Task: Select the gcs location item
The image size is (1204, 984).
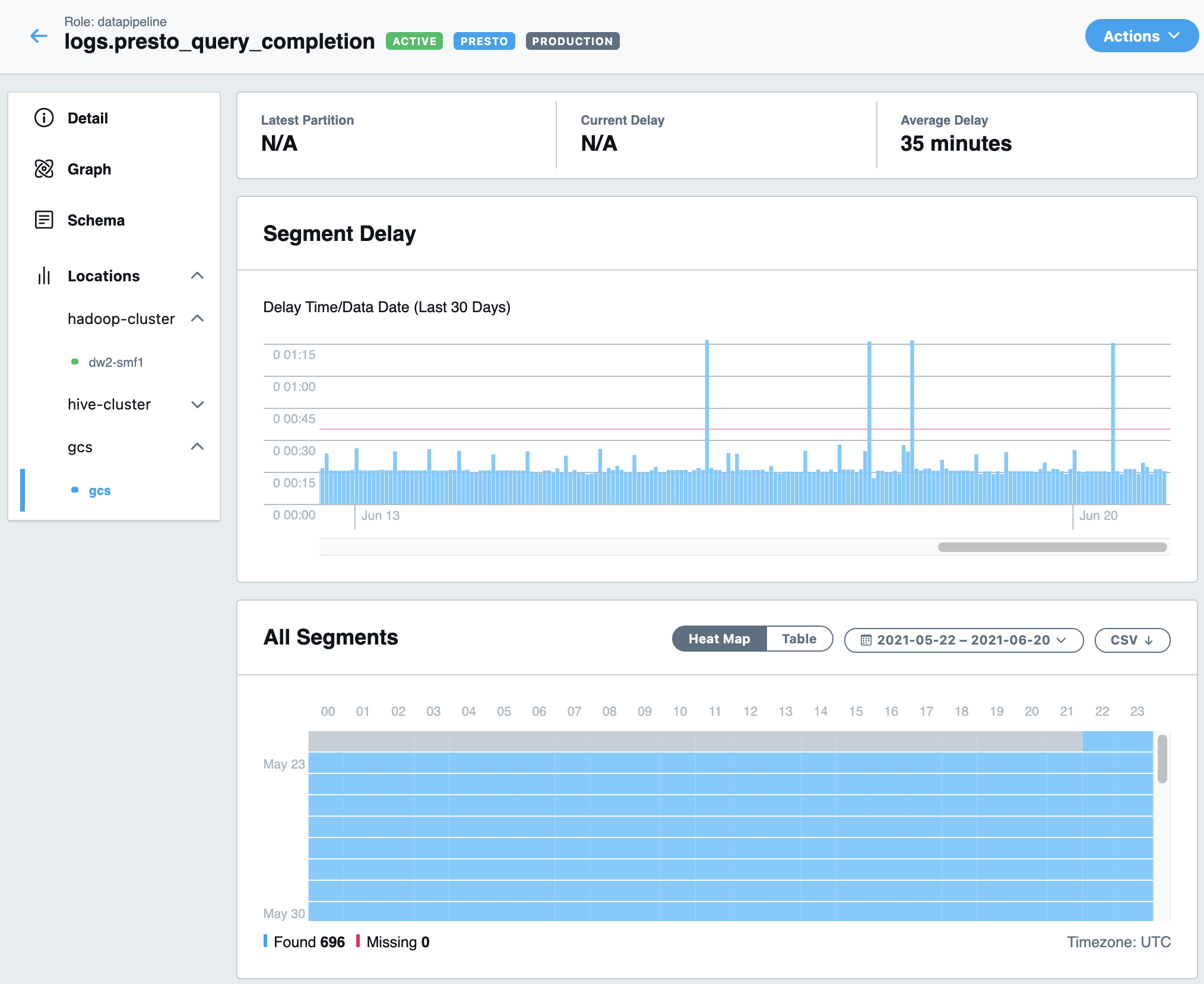Action: [x=100, y=491]
